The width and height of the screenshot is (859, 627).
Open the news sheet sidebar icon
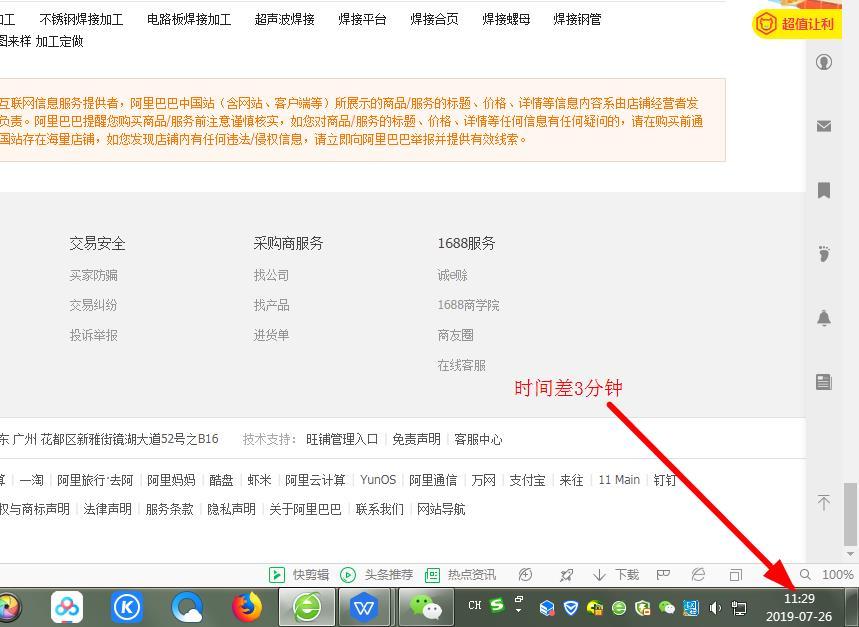point(823,382)
